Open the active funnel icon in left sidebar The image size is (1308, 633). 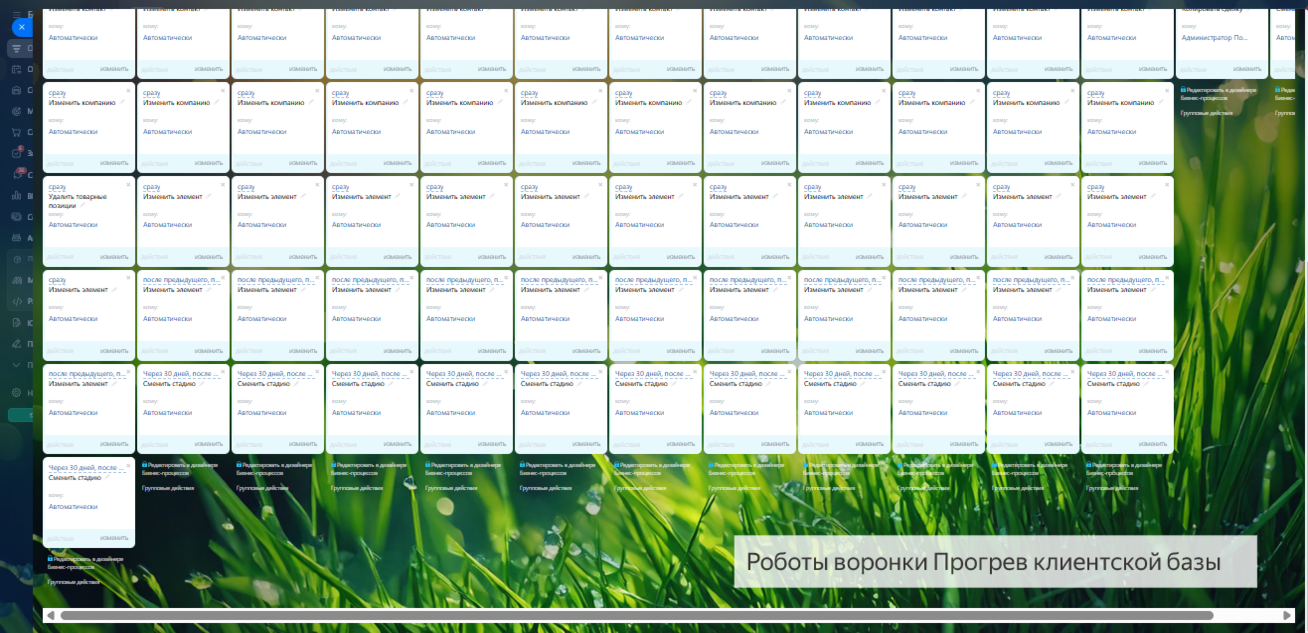click(x=17, y=48)
